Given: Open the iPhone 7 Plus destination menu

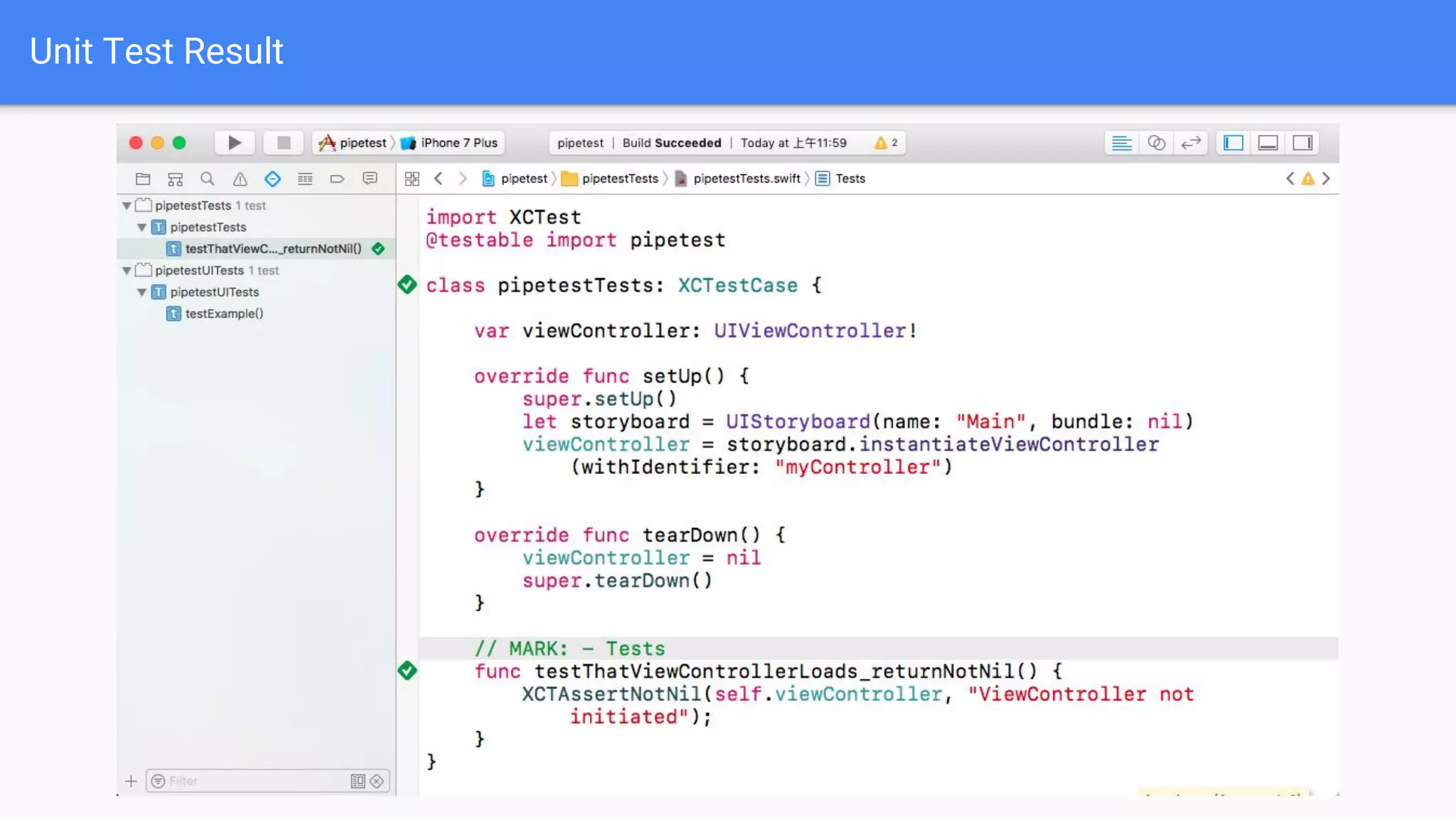Looking at the screenshot, I should point(458,143).
